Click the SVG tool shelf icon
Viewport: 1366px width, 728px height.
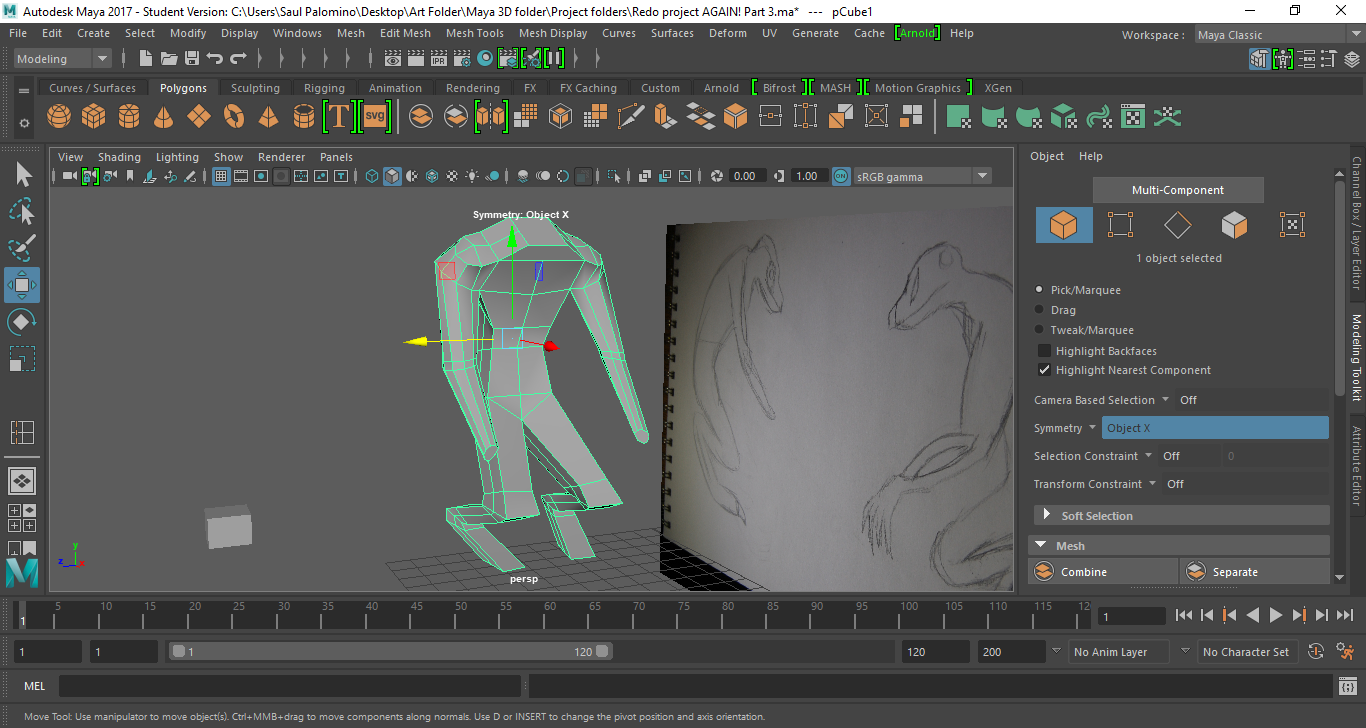pyautogui.click(x=375, y=117)
